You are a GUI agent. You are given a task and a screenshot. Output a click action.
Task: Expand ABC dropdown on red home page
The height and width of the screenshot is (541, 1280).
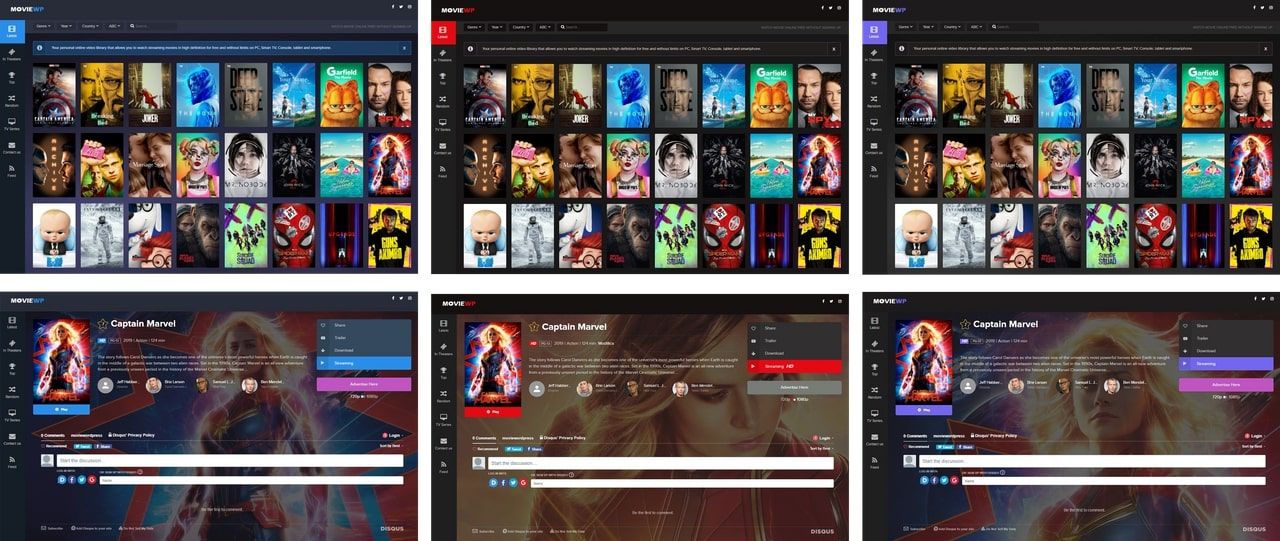(x=545, y=26)
